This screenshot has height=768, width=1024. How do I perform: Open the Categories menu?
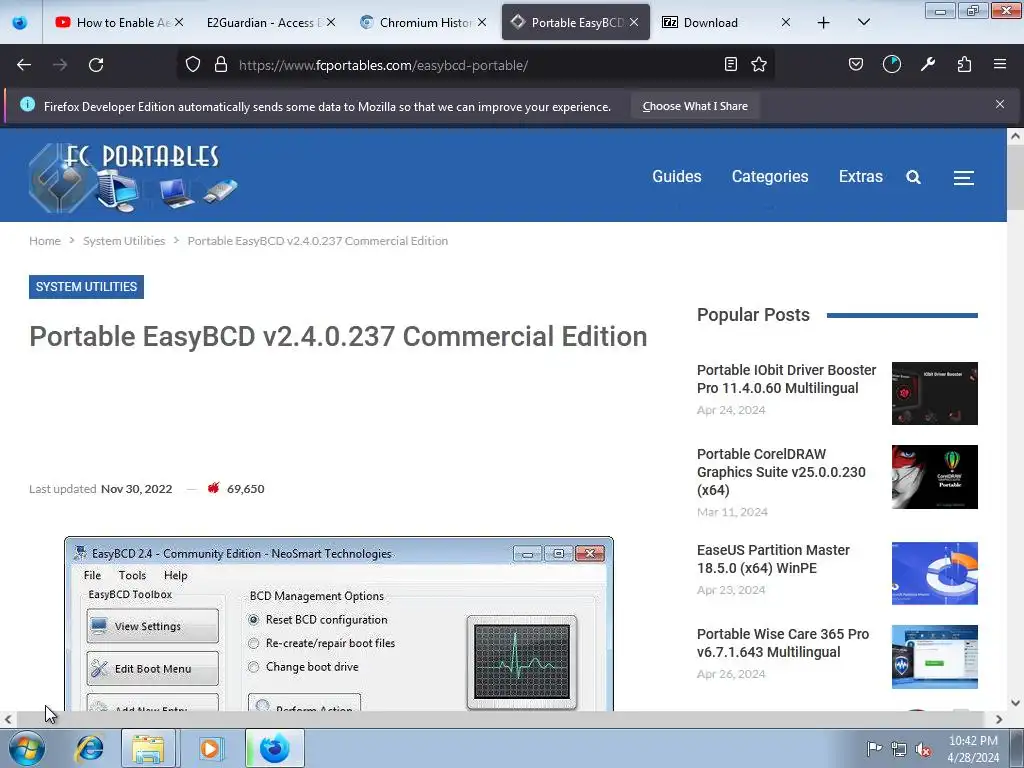click(x=770, y=176)
